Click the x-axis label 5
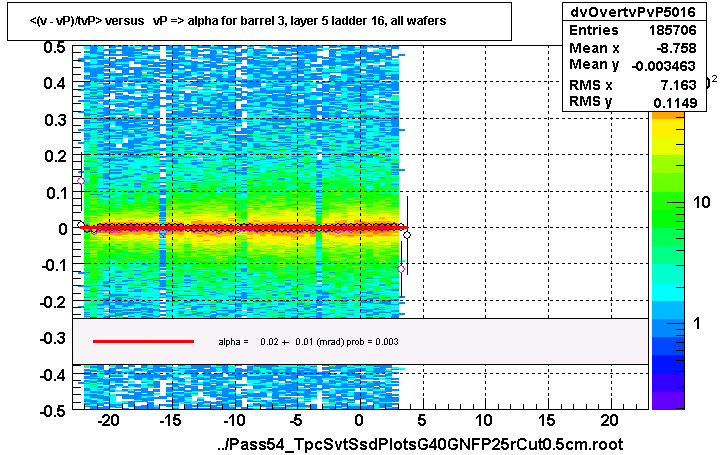Image resolution: width=721 pixels, height=455 pixels. pyautogui.click(x=422, y=420)
